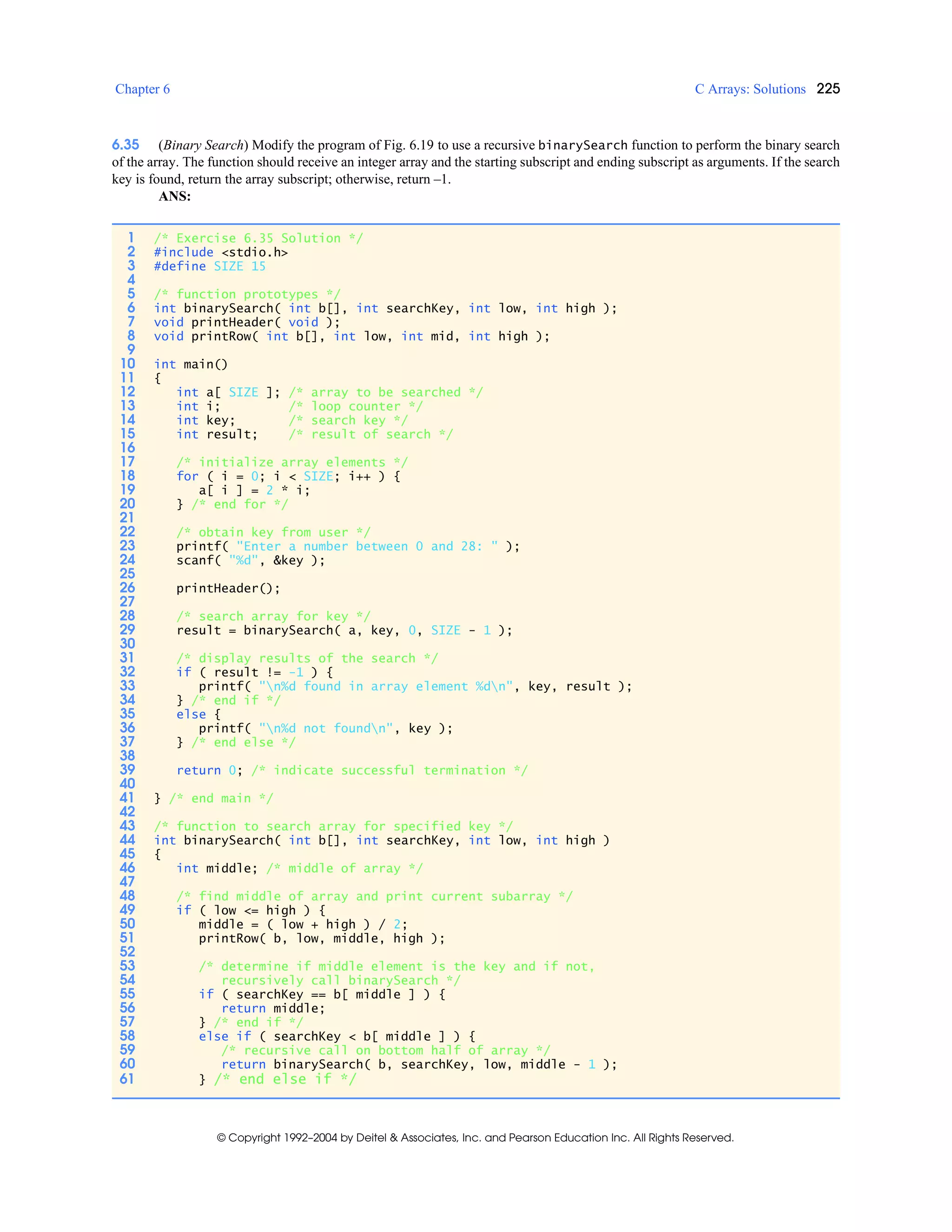Click the printRow prototype on line 8
Viewport: 952px width, 1232px height.
tap(351, 336)
